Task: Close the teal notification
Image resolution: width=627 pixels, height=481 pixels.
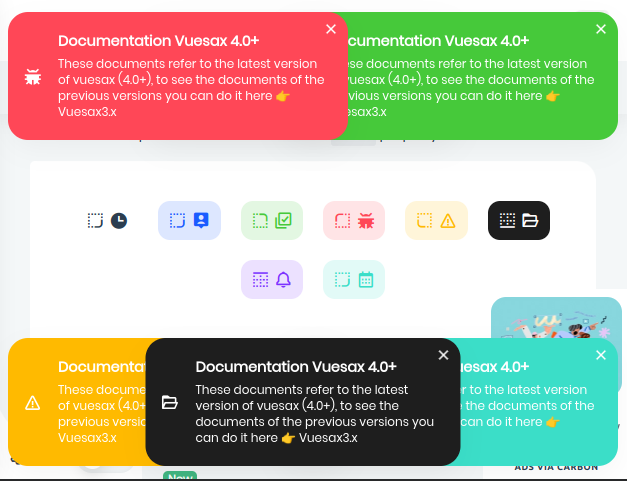Action: (601, 355)
